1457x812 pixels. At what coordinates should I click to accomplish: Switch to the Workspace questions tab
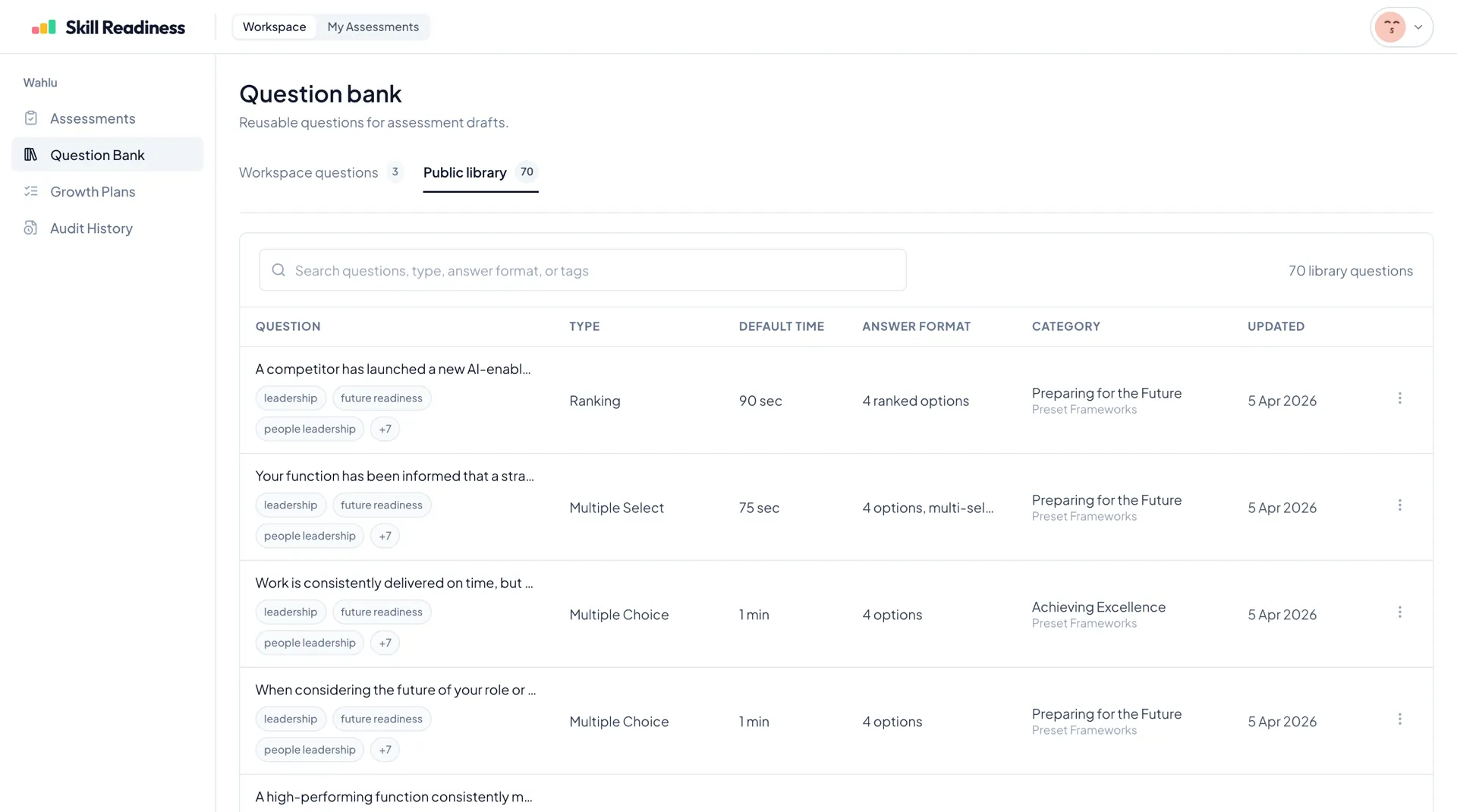click(307, 172)
